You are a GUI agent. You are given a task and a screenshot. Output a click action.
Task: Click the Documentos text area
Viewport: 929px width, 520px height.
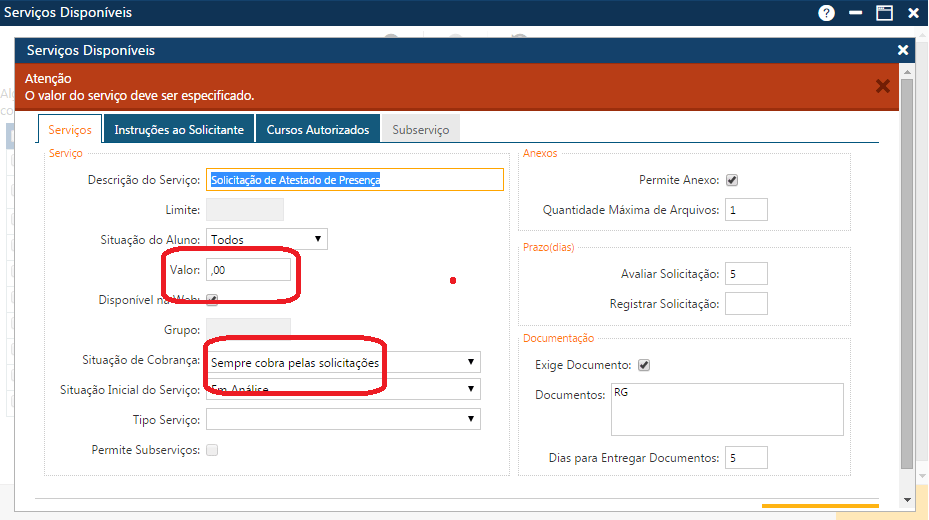(x=727, y=410)
